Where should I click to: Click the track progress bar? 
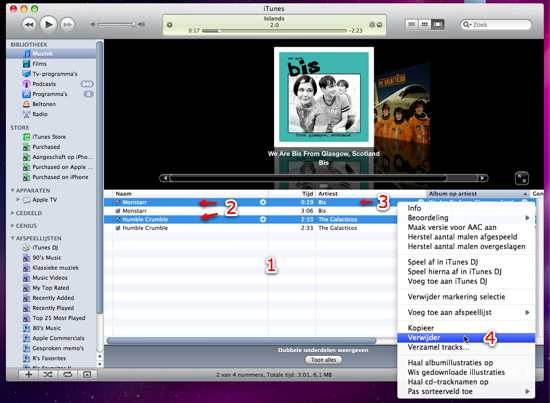pyautogui.click(x=274, y=31)
